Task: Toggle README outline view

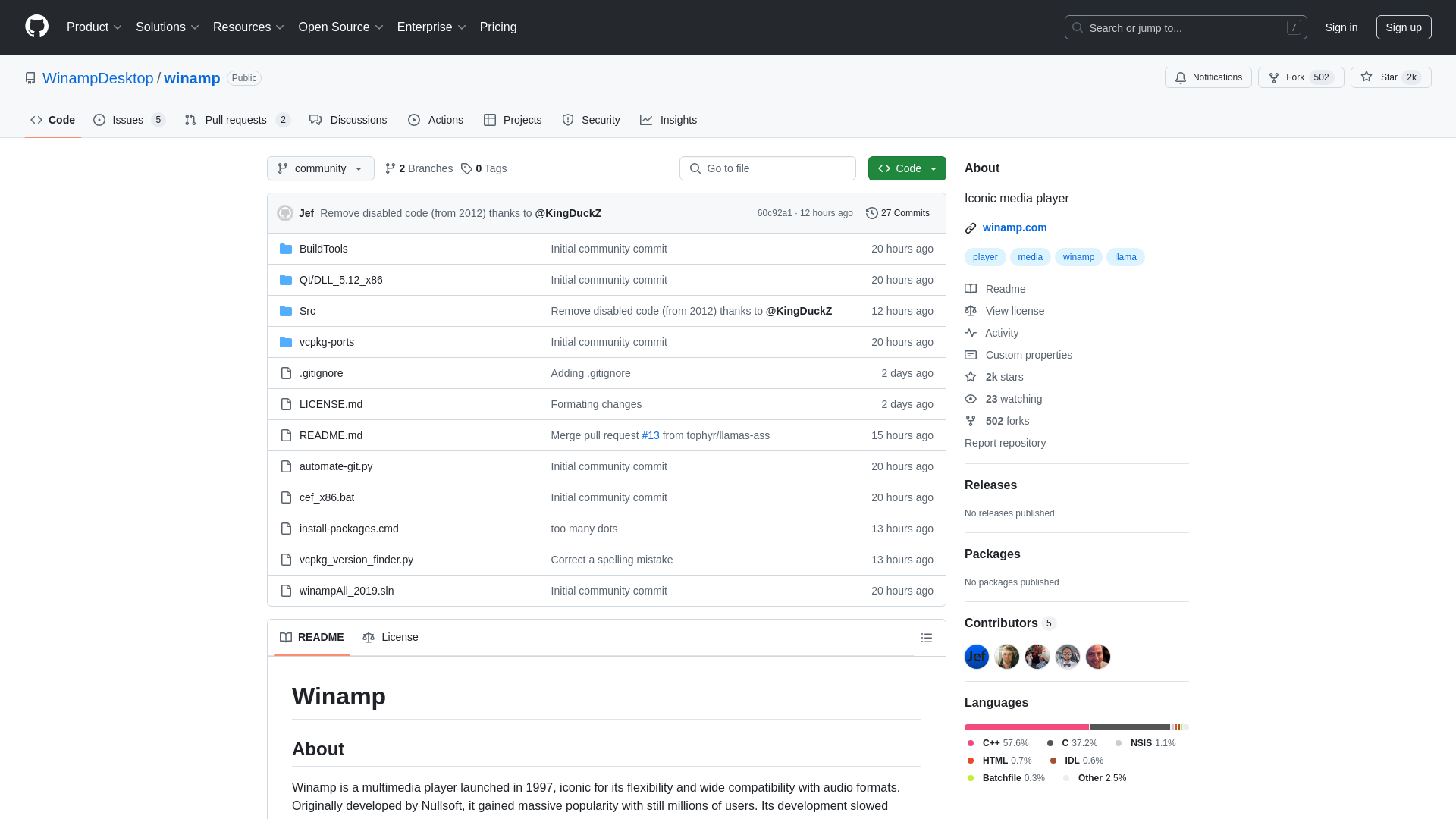Action: pyautogui.click(x=927, y=638)
